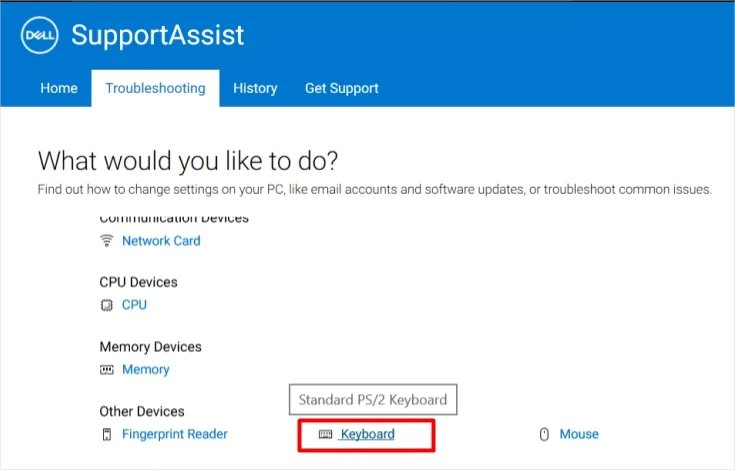735x470 pixels.
Task: Click the Standard PS/2 Keyboard tooltip
Action: [373, 400]
